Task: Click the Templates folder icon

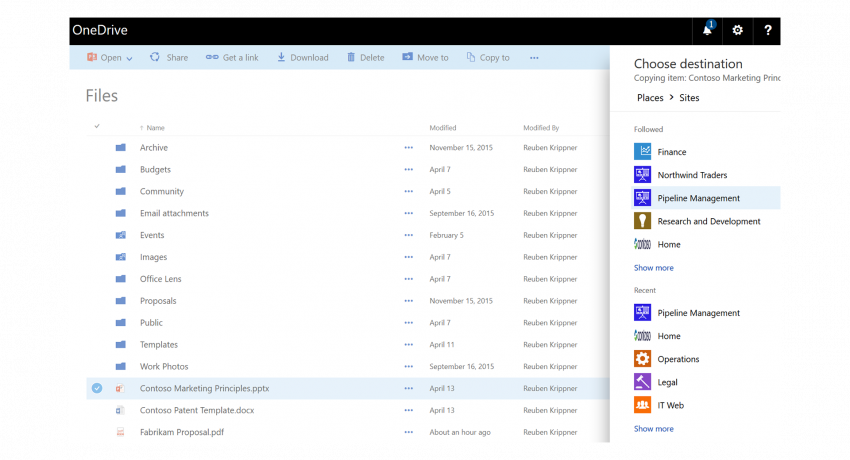Action: (120, 345)
